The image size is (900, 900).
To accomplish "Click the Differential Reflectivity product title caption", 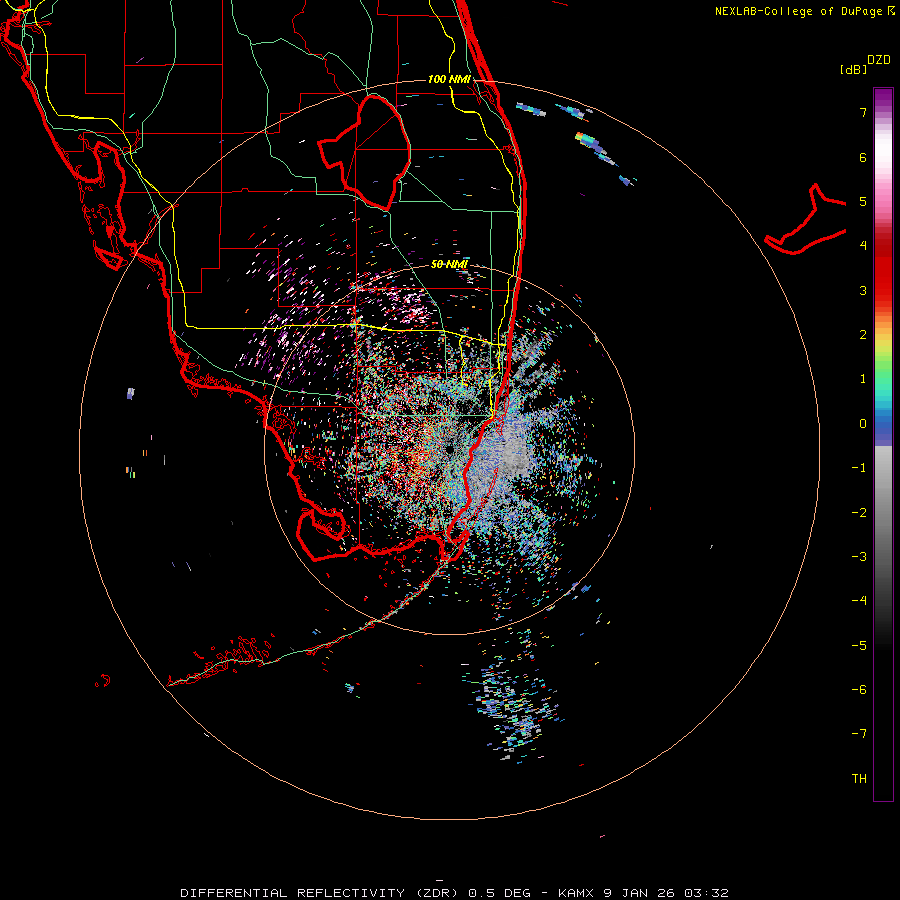I will pos(454,893).
